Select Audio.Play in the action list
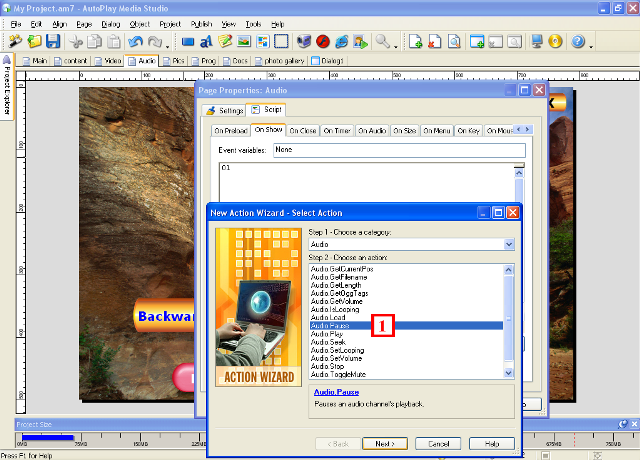Image resolution: width=640 pixels, height=460 pixels. [x=327, y=334]
